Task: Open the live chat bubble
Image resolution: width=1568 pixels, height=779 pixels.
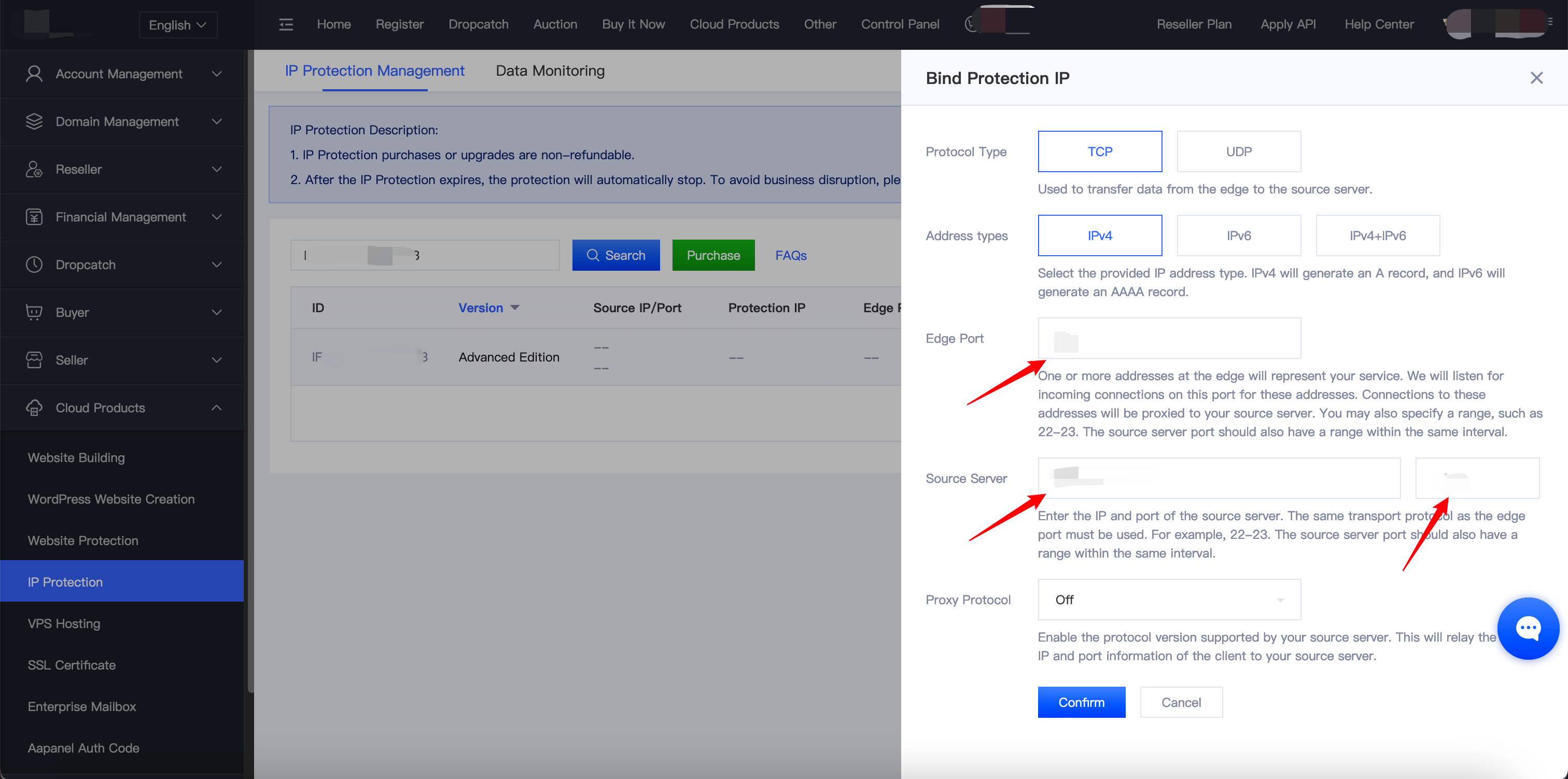Action: [x=1527, y=628]
